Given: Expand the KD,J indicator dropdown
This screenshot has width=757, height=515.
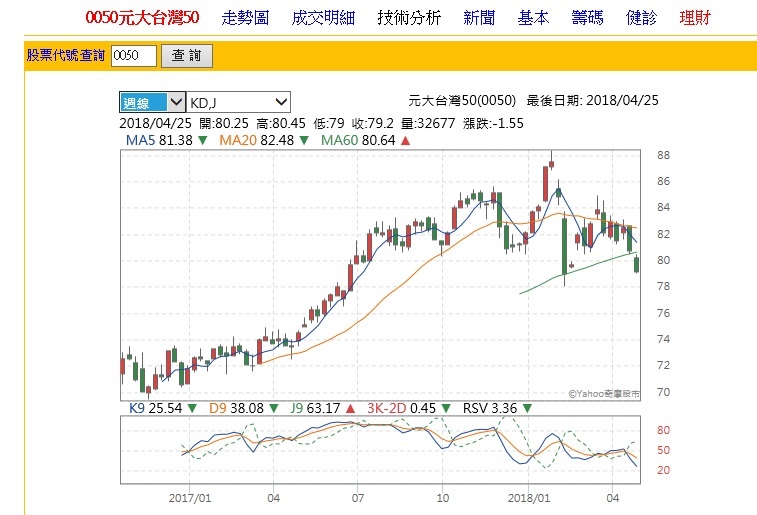Looking at the screenshot, I should [x=238, y=102].
